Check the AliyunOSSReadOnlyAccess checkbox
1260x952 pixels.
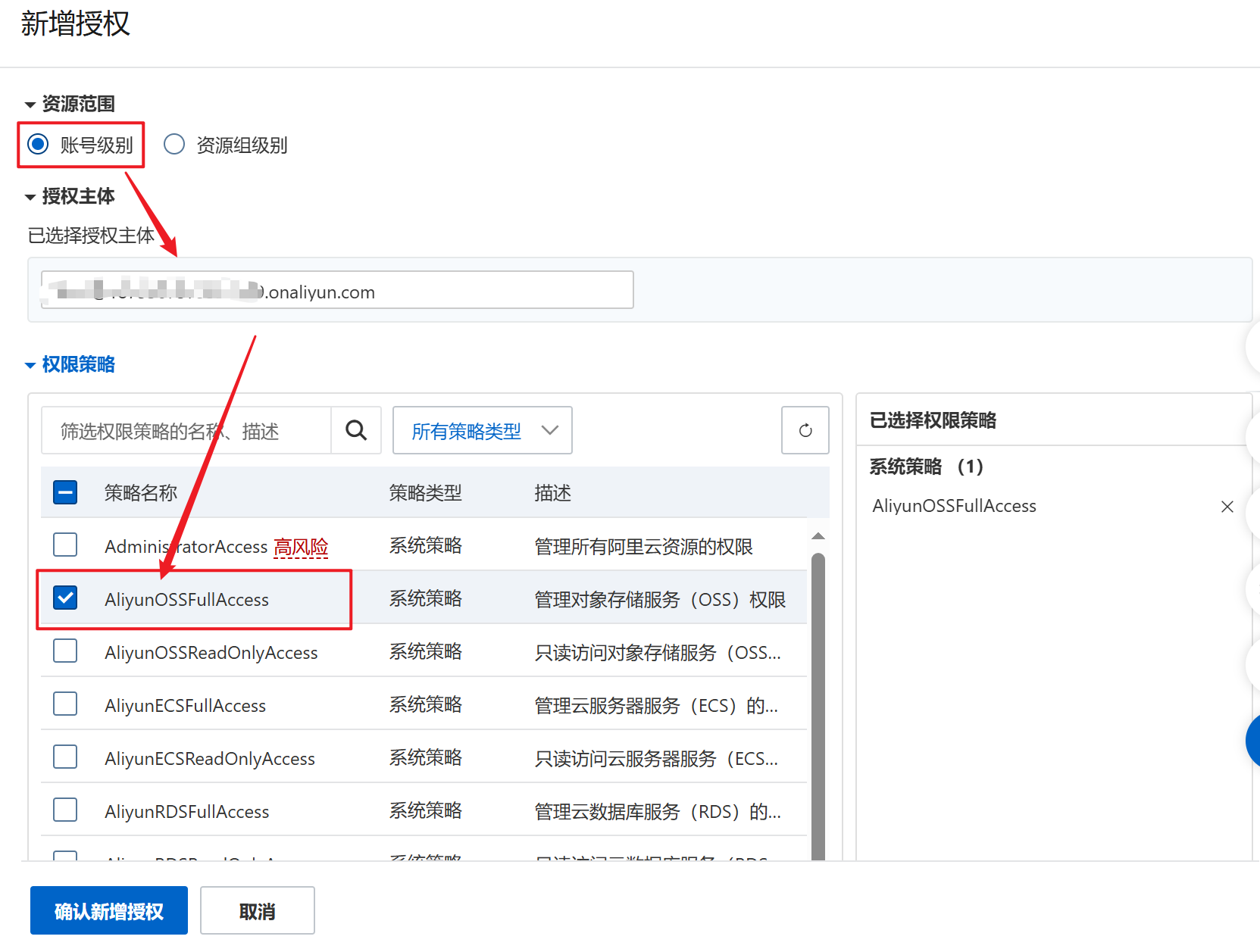65,651
